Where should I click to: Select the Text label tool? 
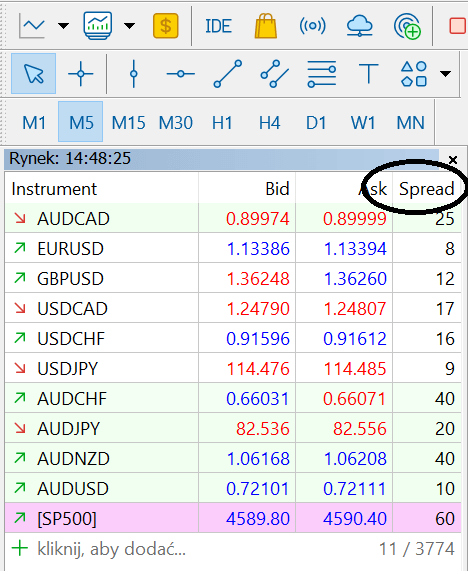coord(368,74)
